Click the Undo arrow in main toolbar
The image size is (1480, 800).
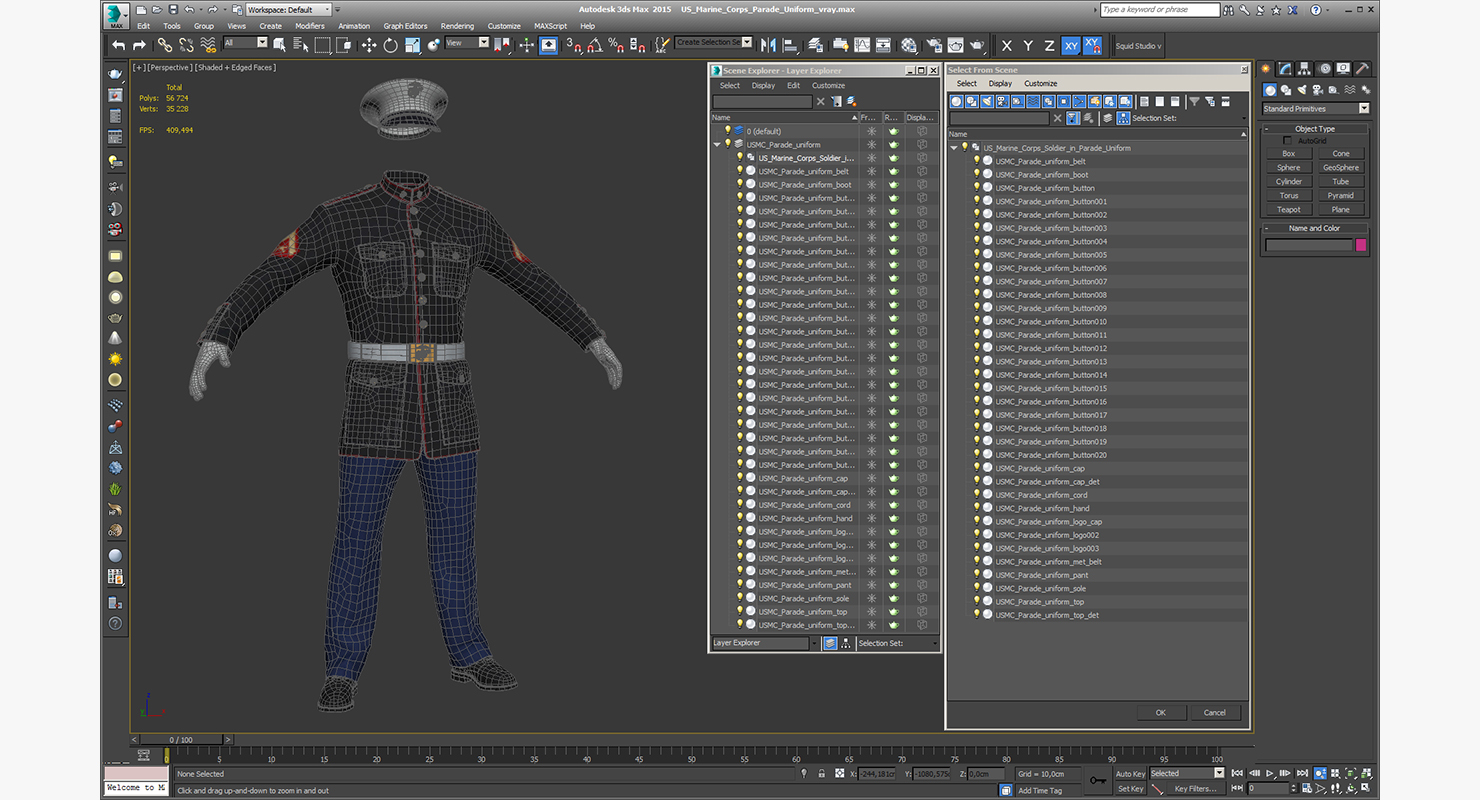pyautogui.click(x=119, y=45)
